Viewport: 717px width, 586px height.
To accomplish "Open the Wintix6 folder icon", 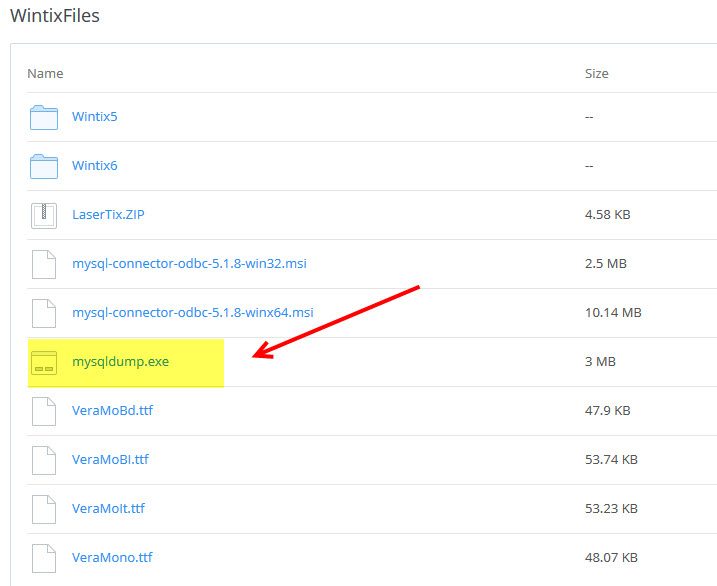I will (x=44, y=166).
